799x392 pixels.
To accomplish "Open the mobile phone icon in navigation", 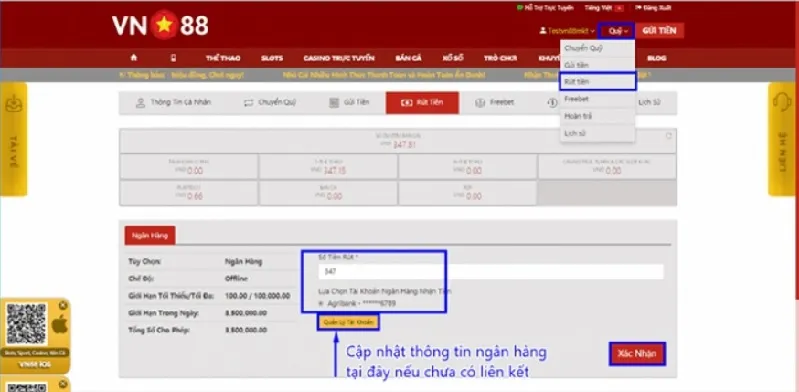I will (x=173, y=58).
